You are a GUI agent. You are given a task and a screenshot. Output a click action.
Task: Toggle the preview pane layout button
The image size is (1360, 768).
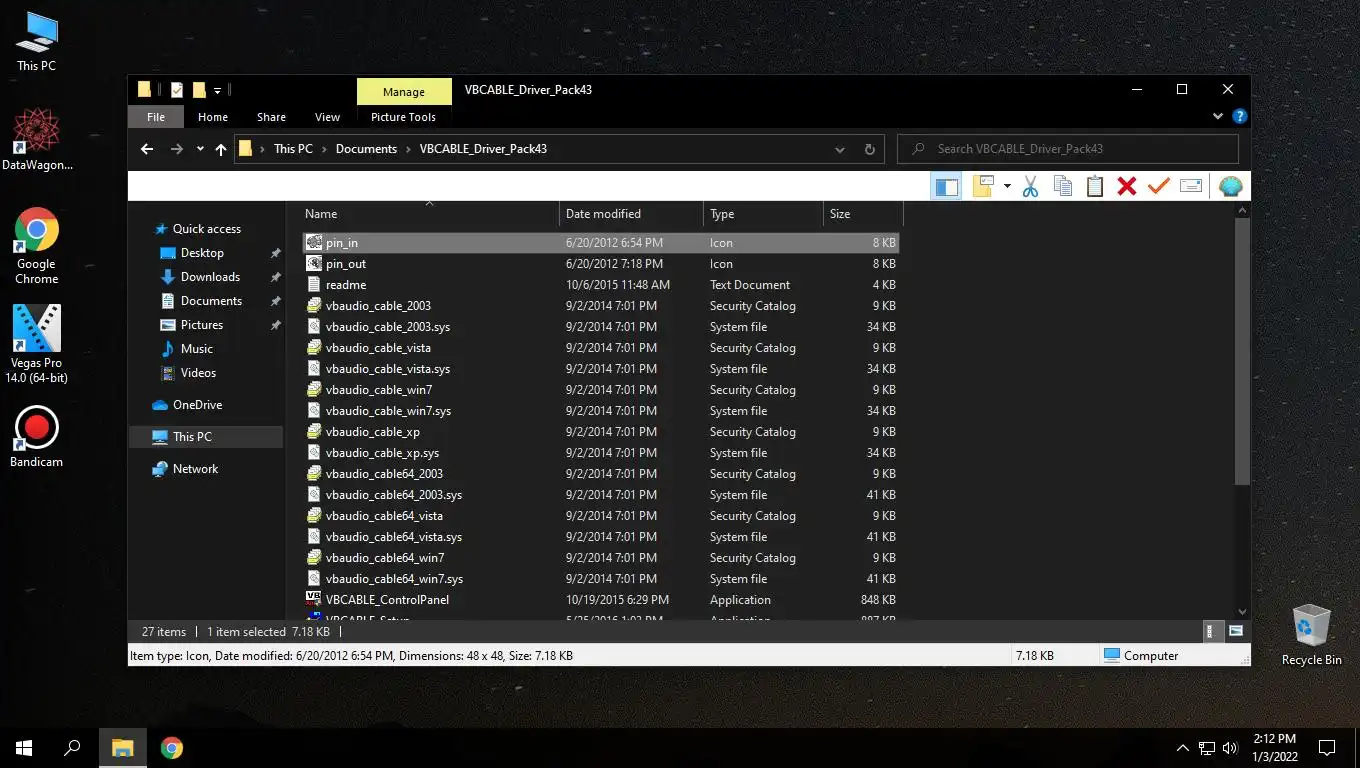946,187
